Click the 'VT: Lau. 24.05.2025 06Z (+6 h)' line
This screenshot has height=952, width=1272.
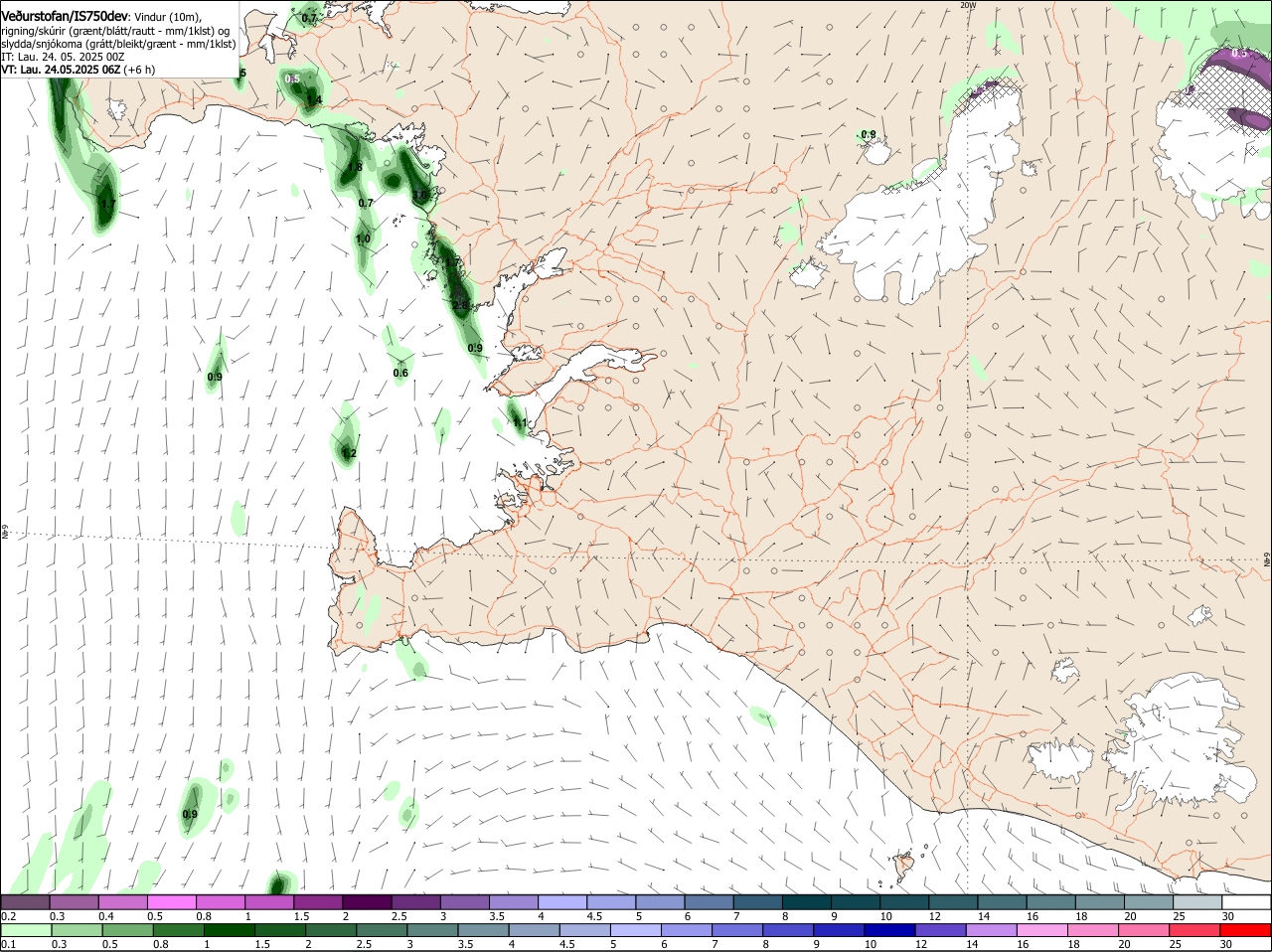click(78, 70)
